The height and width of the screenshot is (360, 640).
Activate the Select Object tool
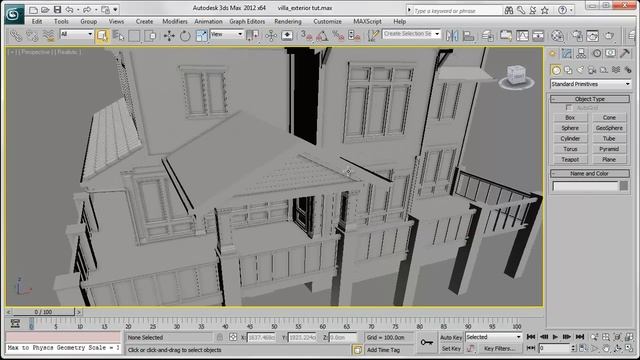tap(102, 36)
